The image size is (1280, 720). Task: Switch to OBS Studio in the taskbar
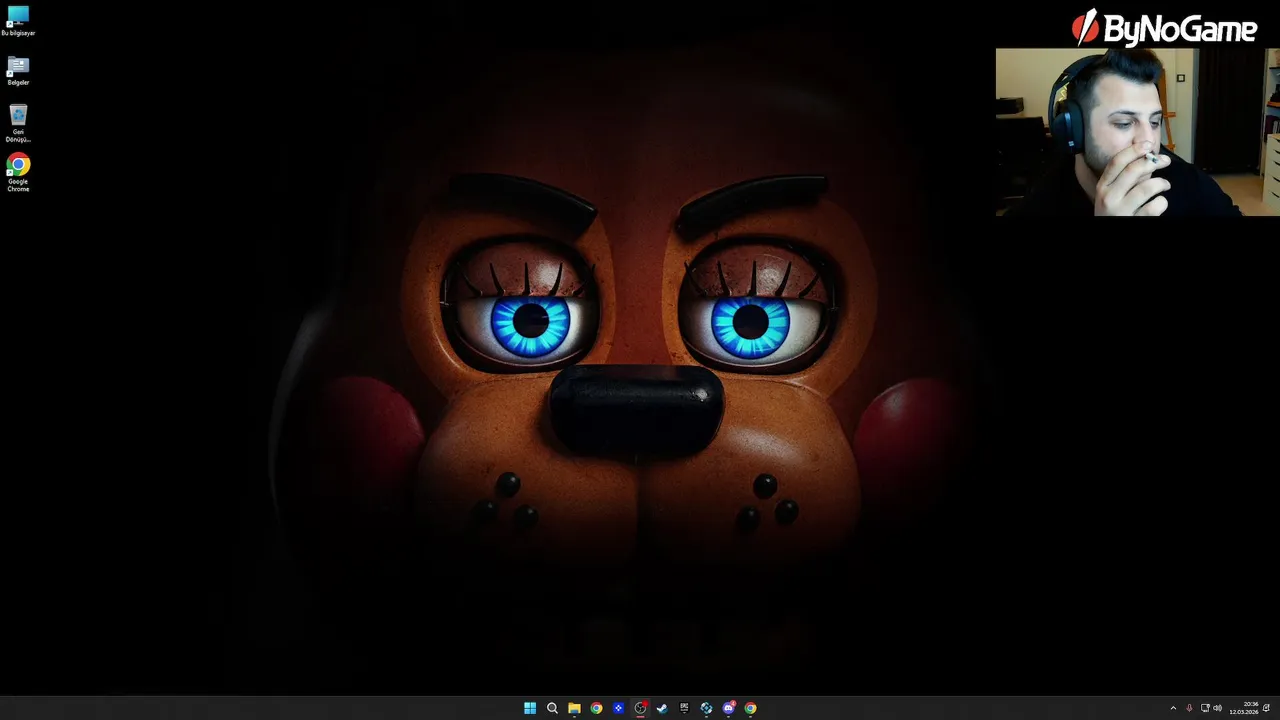click(x=640, y=708)
